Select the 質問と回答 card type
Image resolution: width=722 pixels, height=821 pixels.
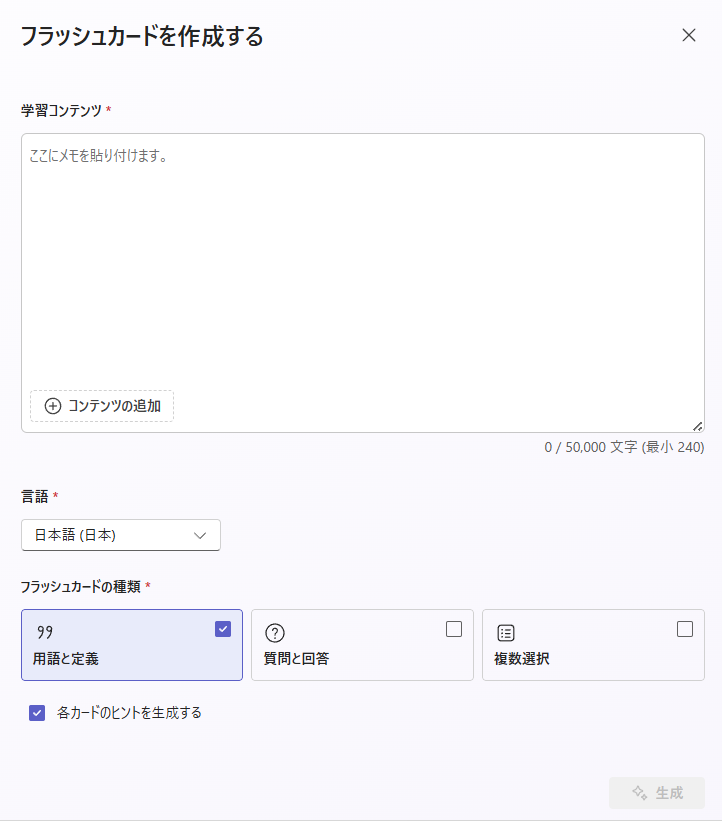pos(362,645)
